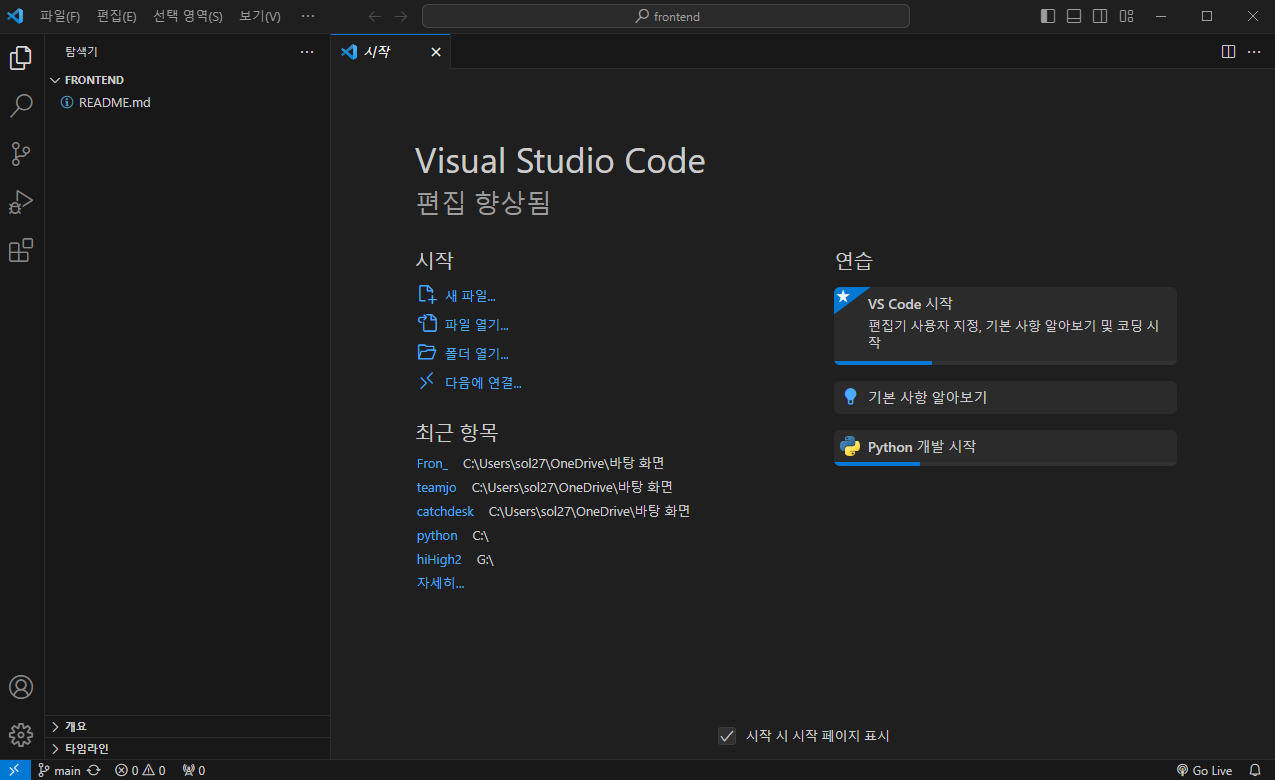Go forward with the right arrow
The image size is (1275, 780).
pyautogui.click(x=401, y=16)
